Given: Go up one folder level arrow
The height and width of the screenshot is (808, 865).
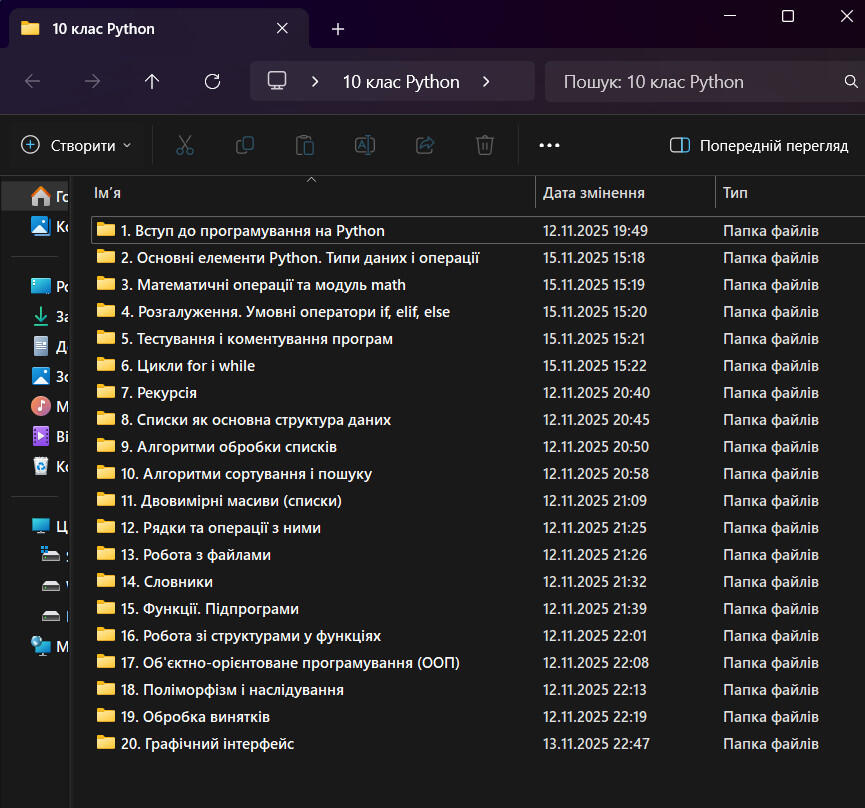Looking at the screenshot, I should point(152,82).
